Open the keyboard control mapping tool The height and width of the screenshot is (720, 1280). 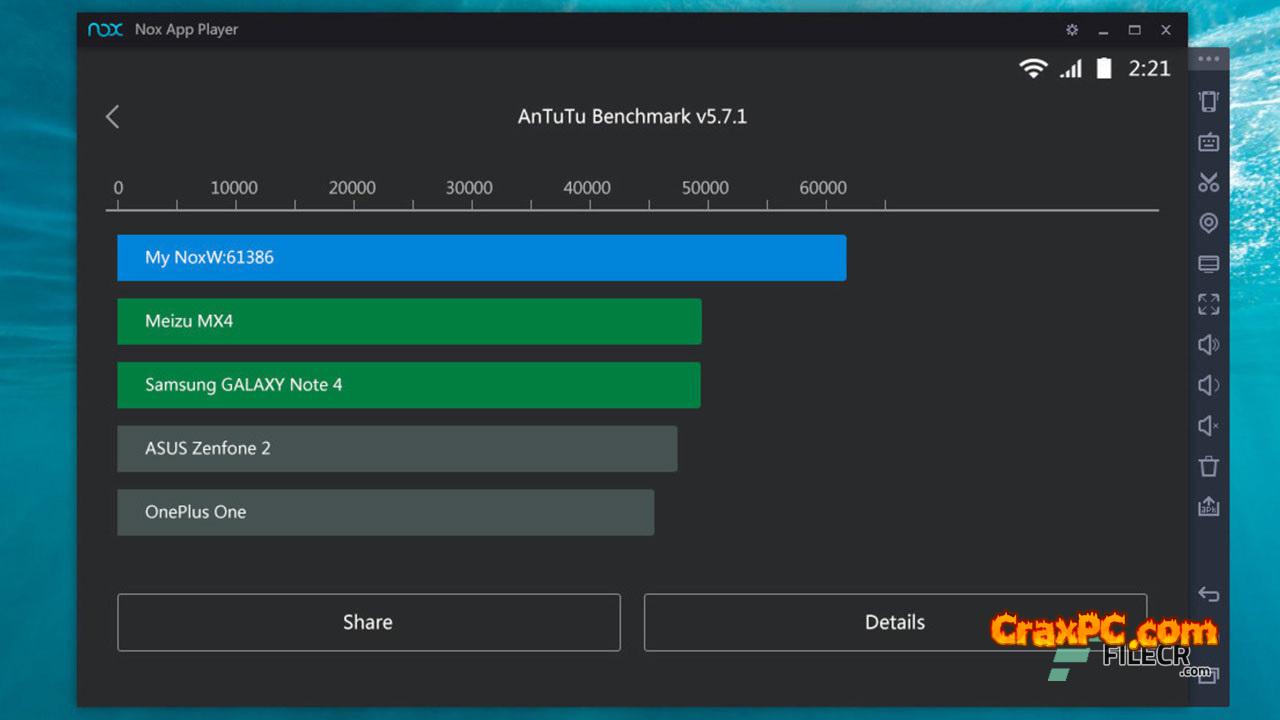tap(1208, 142)
